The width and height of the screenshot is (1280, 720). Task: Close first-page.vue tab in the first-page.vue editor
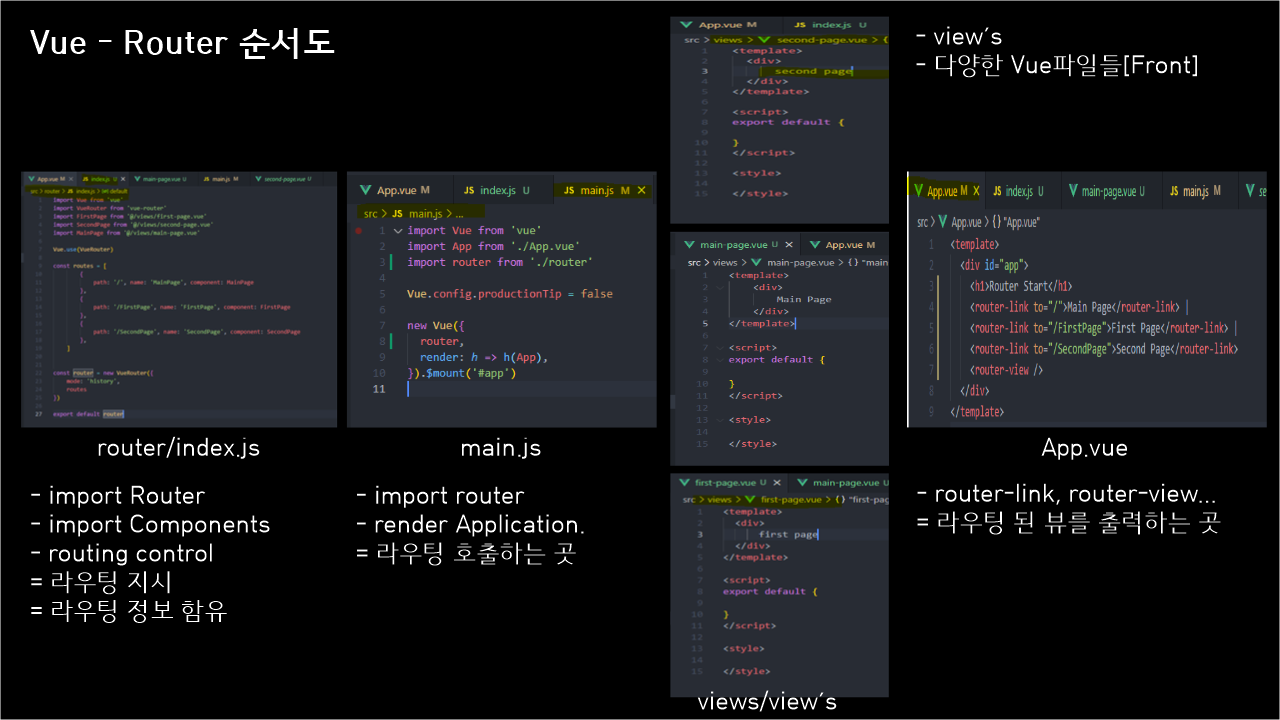[777, 483]
